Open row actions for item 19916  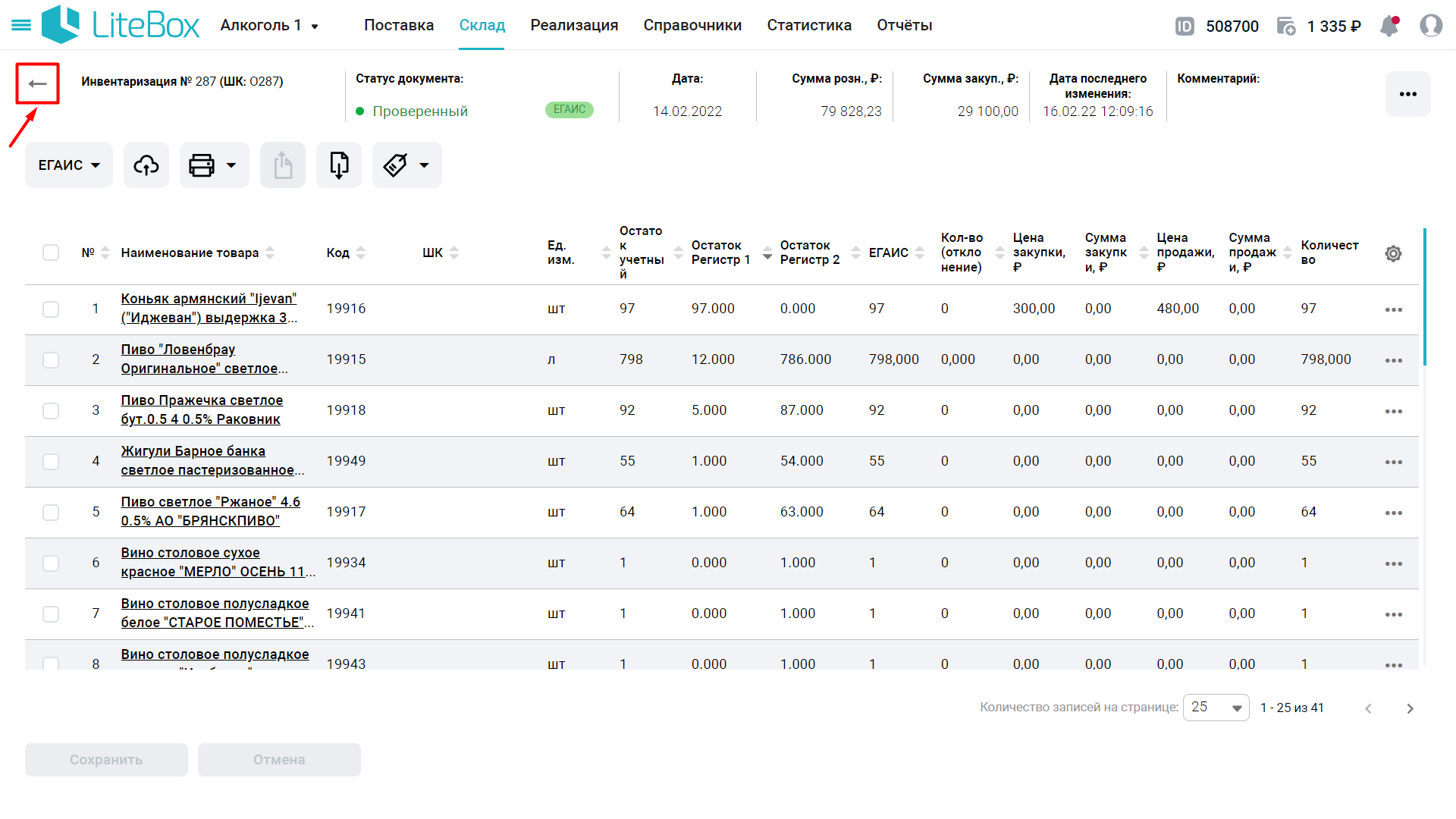pyautogui.click(x=1394, y=309)
